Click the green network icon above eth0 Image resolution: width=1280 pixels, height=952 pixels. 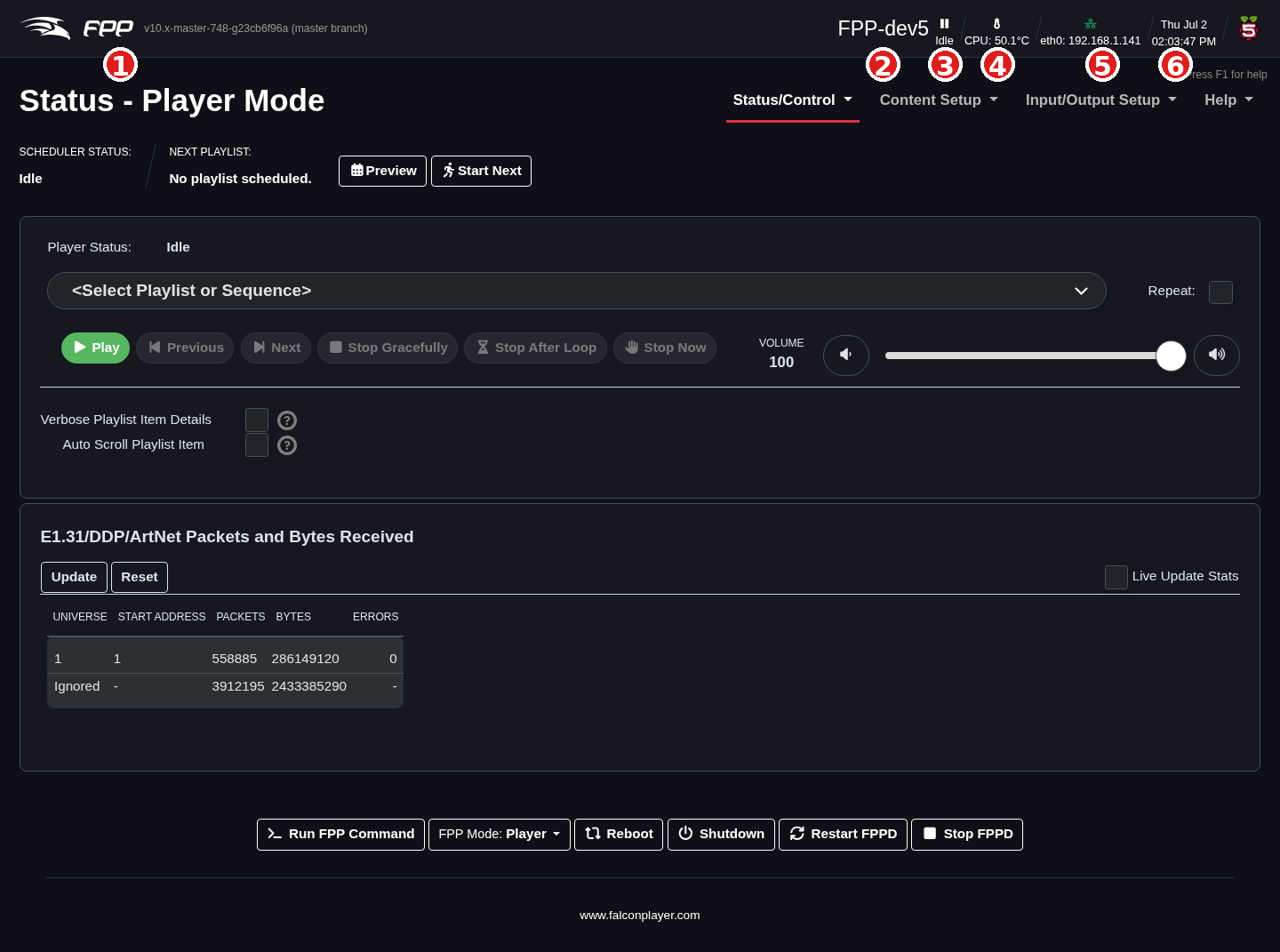(1090, 24)
